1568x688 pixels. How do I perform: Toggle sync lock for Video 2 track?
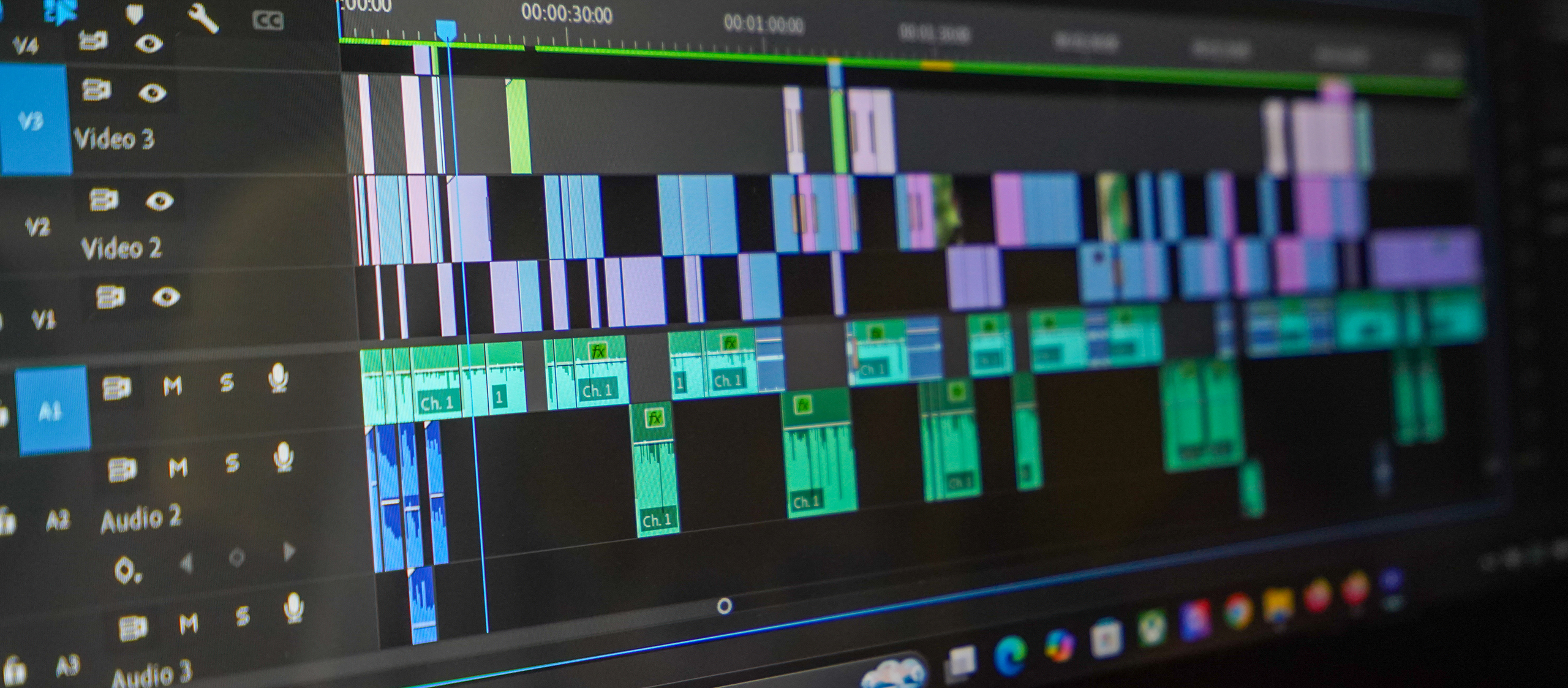coord(104,199)
